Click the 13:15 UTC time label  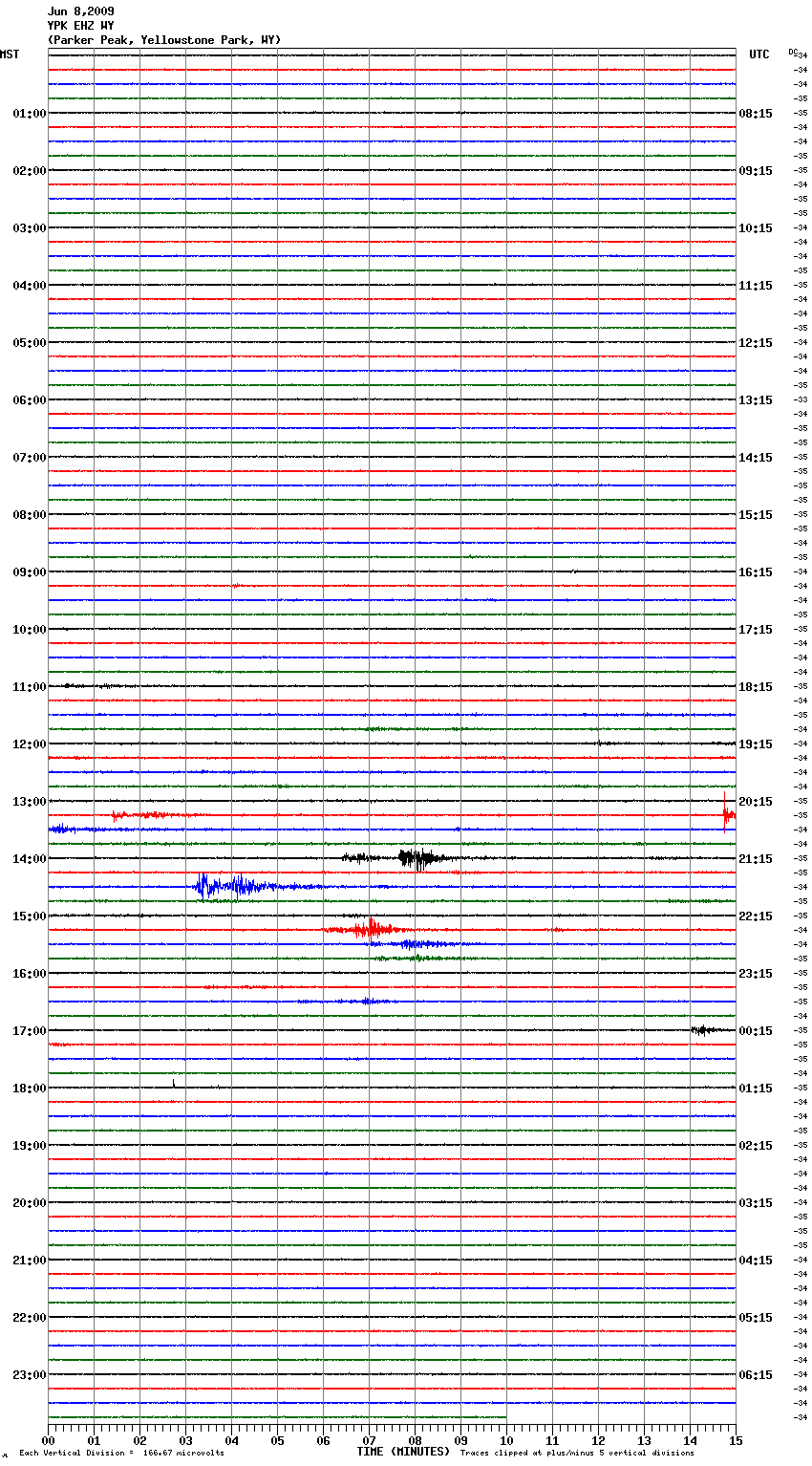pyautogui.click(x=756, y=400)
